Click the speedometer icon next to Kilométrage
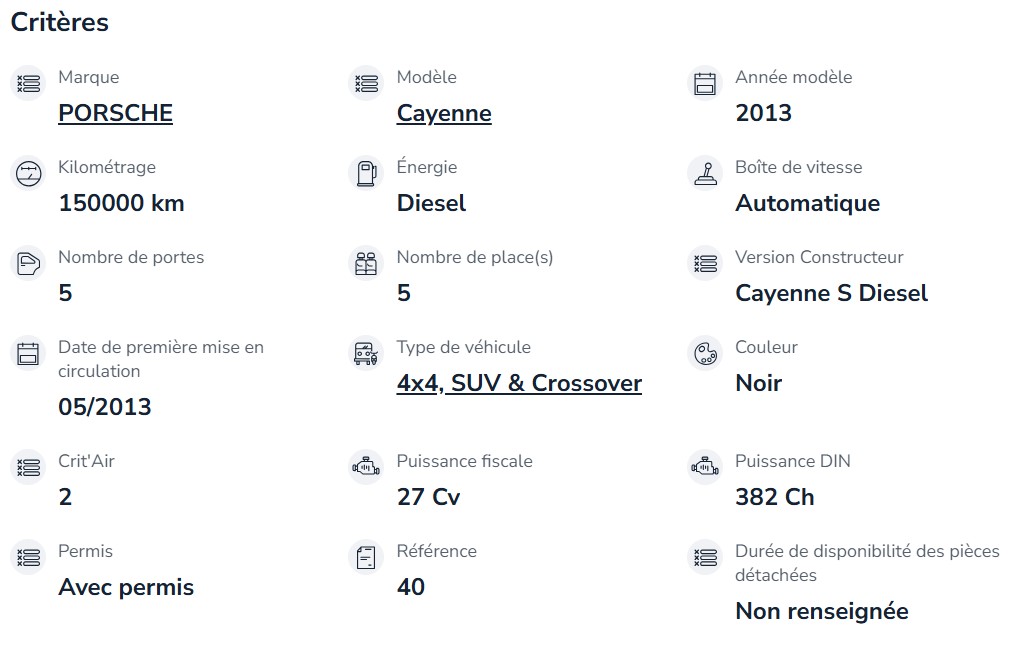The width and height of the screenshot is (1015, 646). tap(28, 173)
